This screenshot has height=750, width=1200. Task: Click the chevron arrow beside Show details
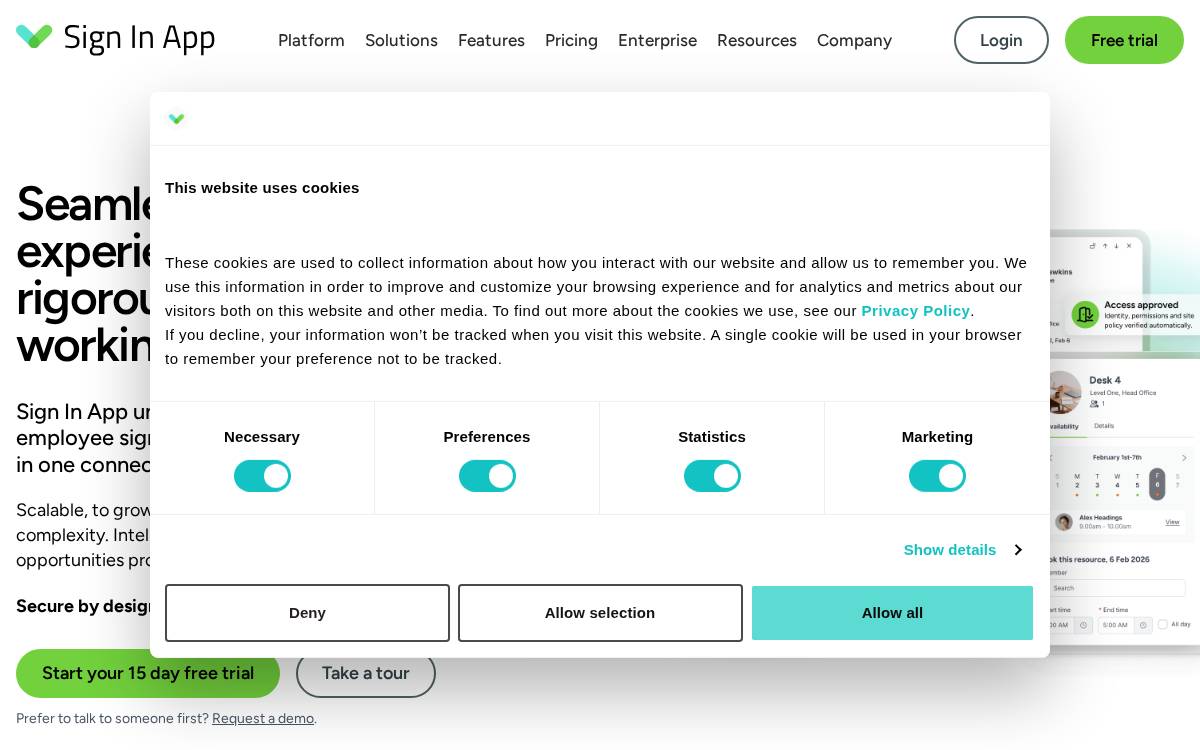(x=1017, y=550)
